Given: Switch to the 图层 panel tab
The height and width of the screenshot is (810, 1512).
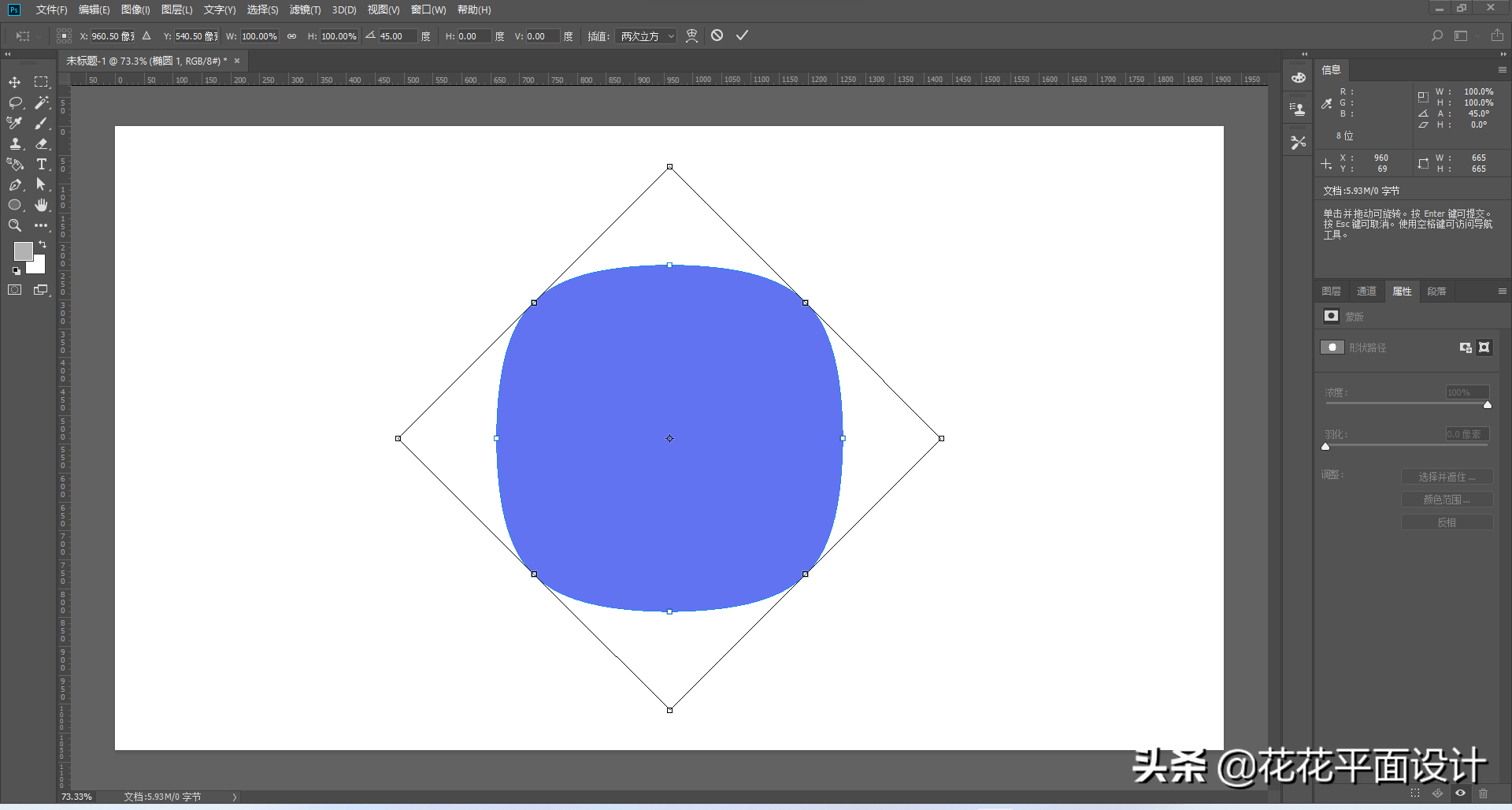Looking at the screenshot, I should coord(1331,292).
